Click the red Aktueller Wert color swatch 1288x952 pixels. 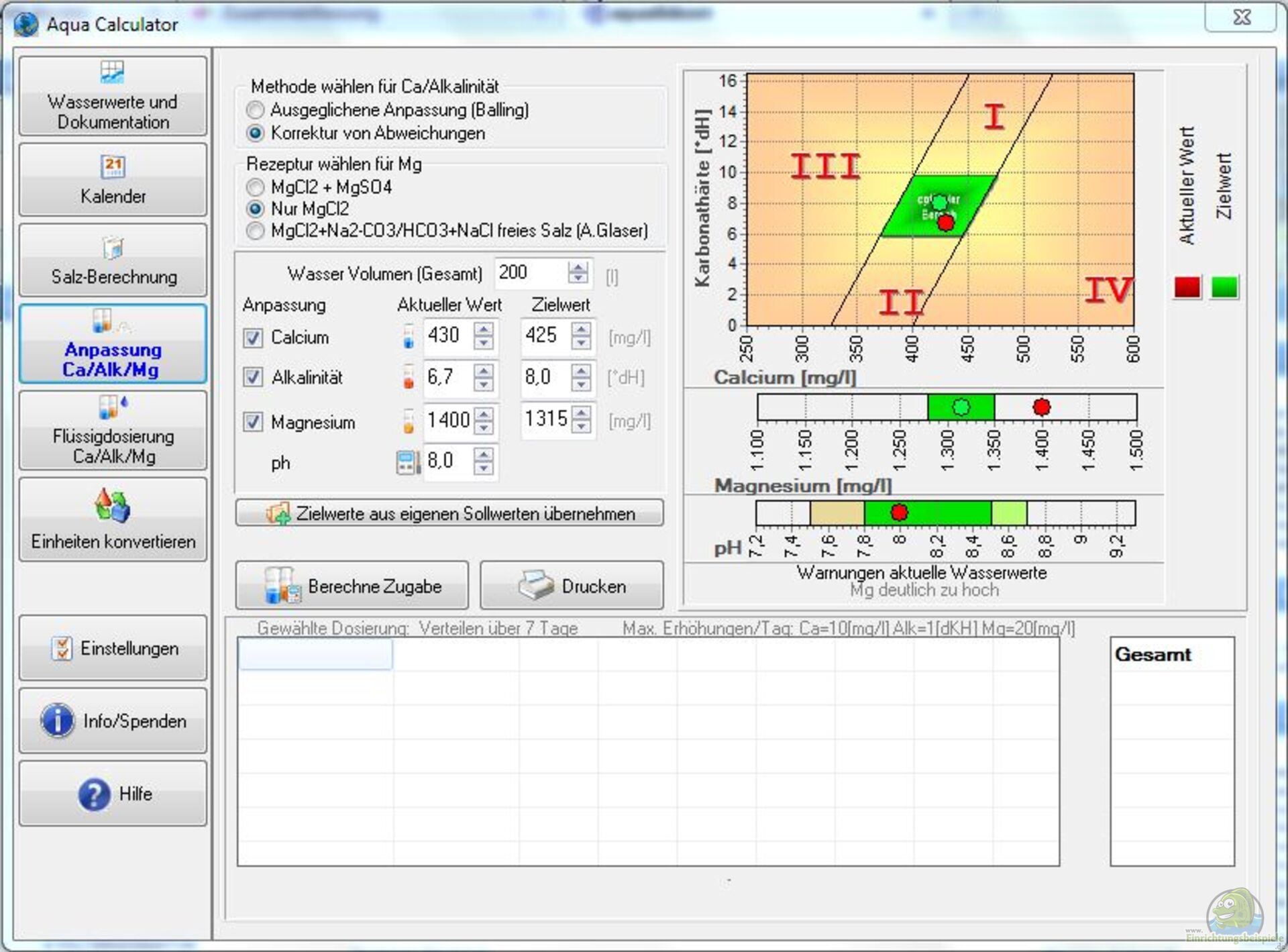pyautogui.click(x=1187, y=287)
